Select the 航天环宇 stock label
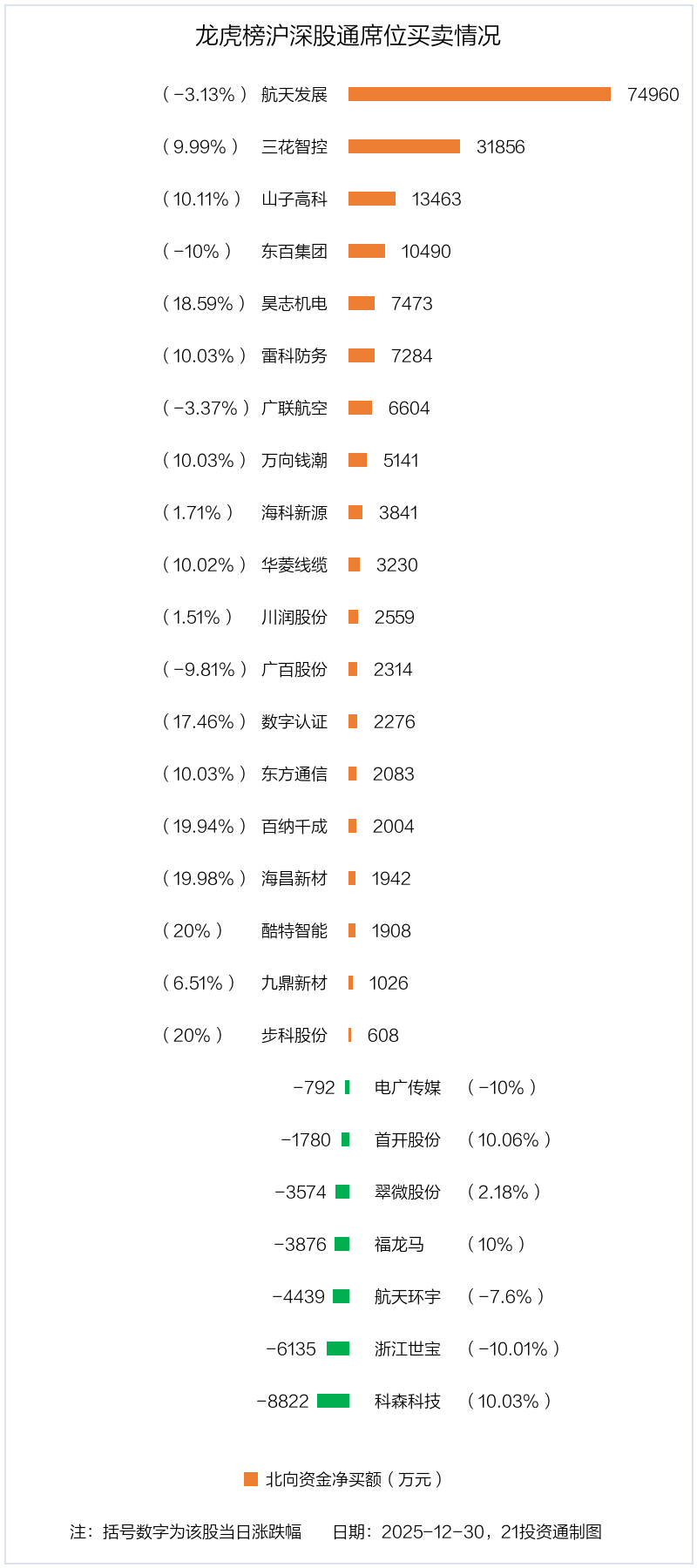Viewport: 697px width, 1568px height. 408,1297
